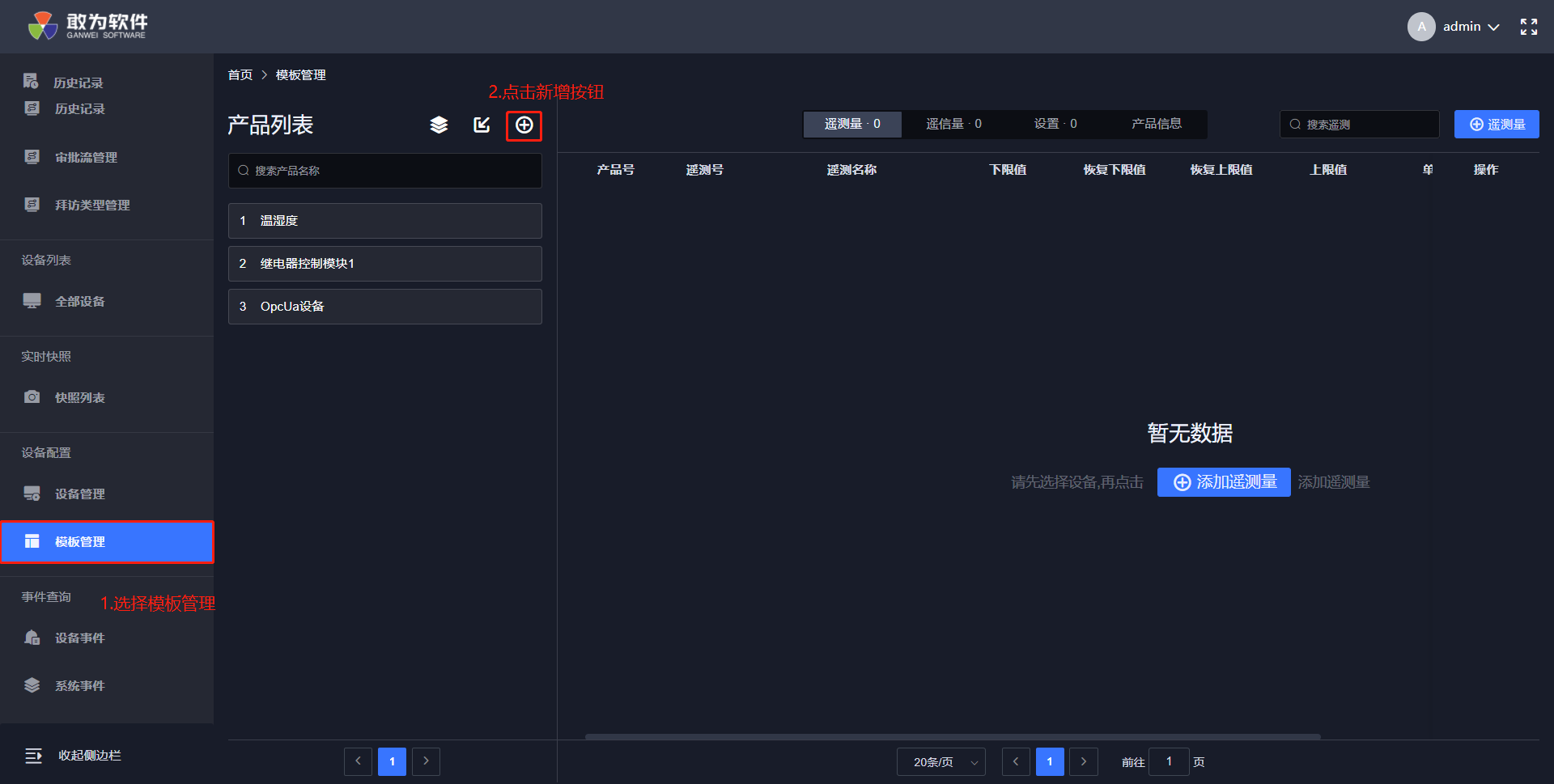Open the 20条/页 page size dropdown
The image size is (1554, 784).
pos(940,762)
